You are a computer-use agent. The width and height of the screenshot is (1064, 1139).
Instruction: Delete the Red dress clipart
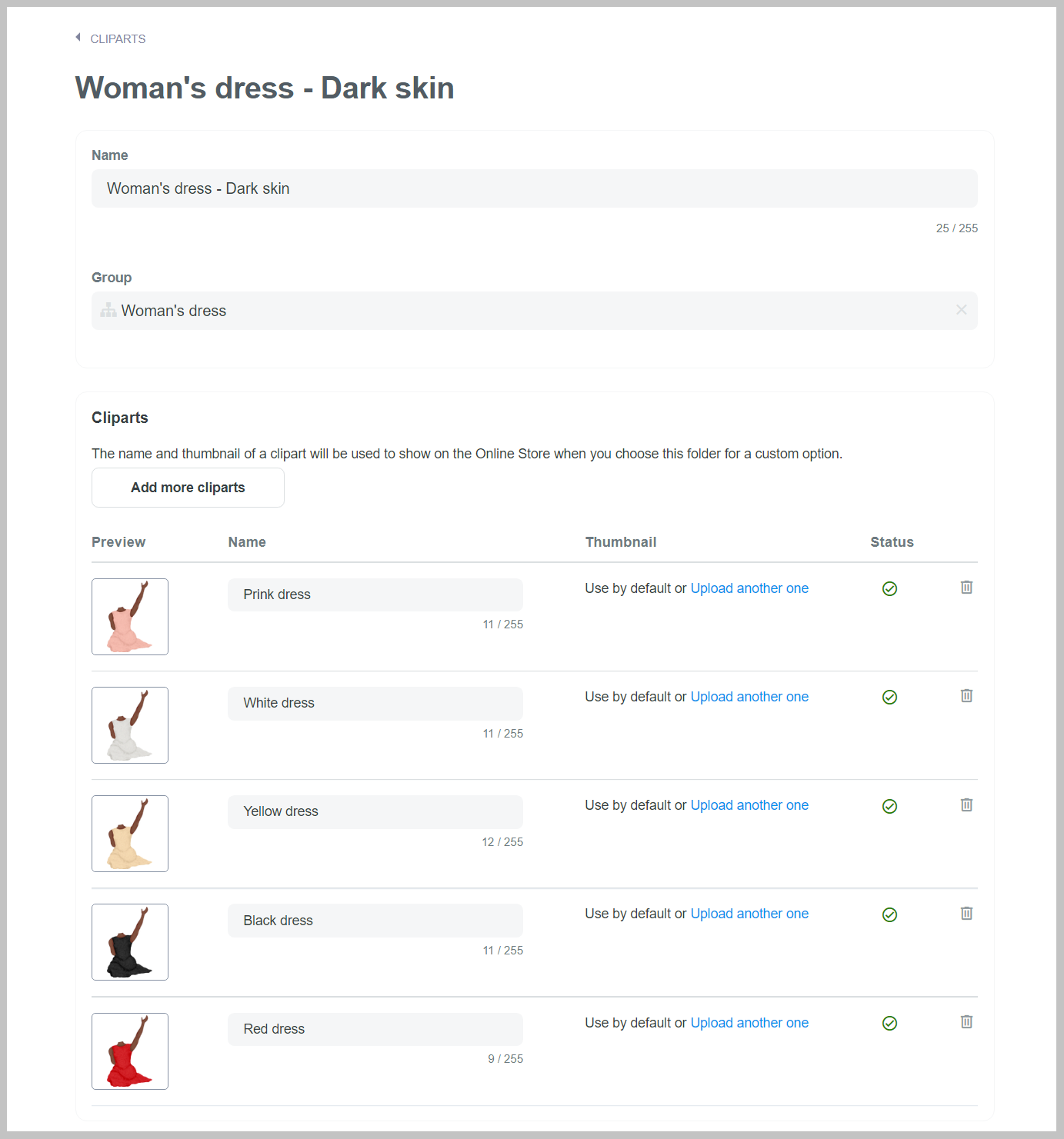[x=966, y=1022]
